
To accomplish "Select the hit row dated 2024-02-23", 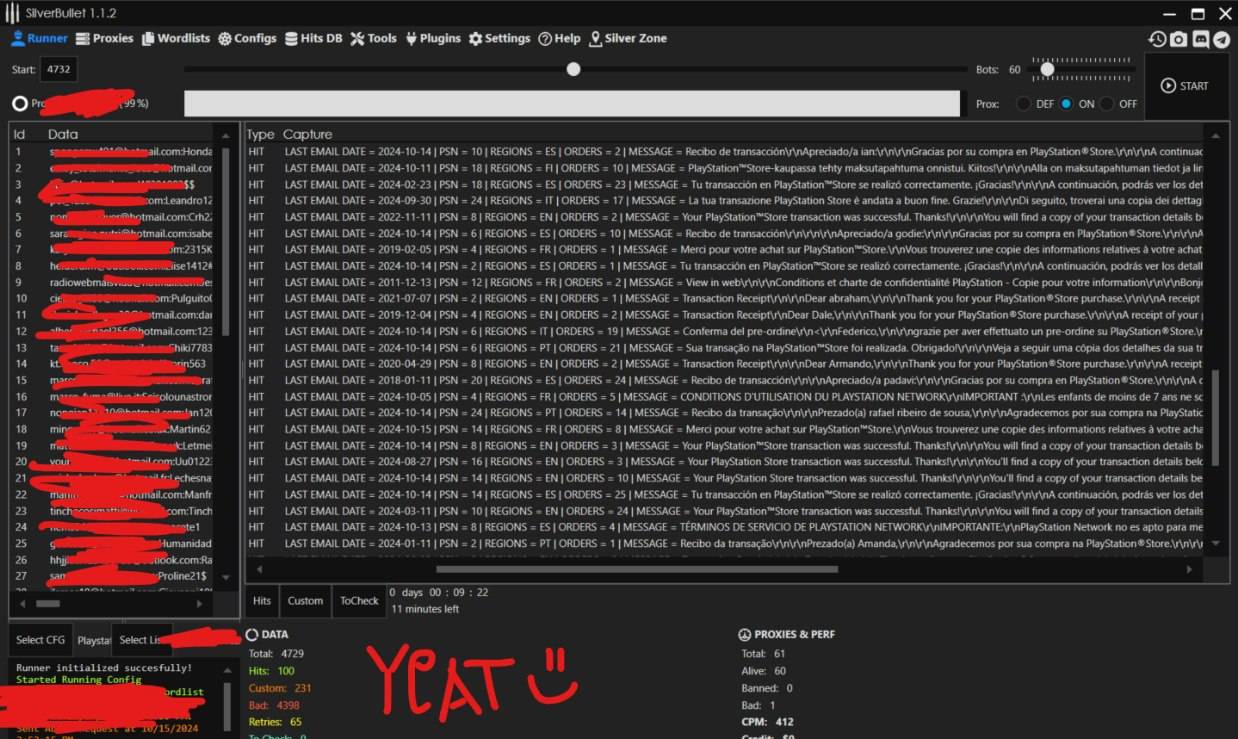I will click(x=726, y=184).
